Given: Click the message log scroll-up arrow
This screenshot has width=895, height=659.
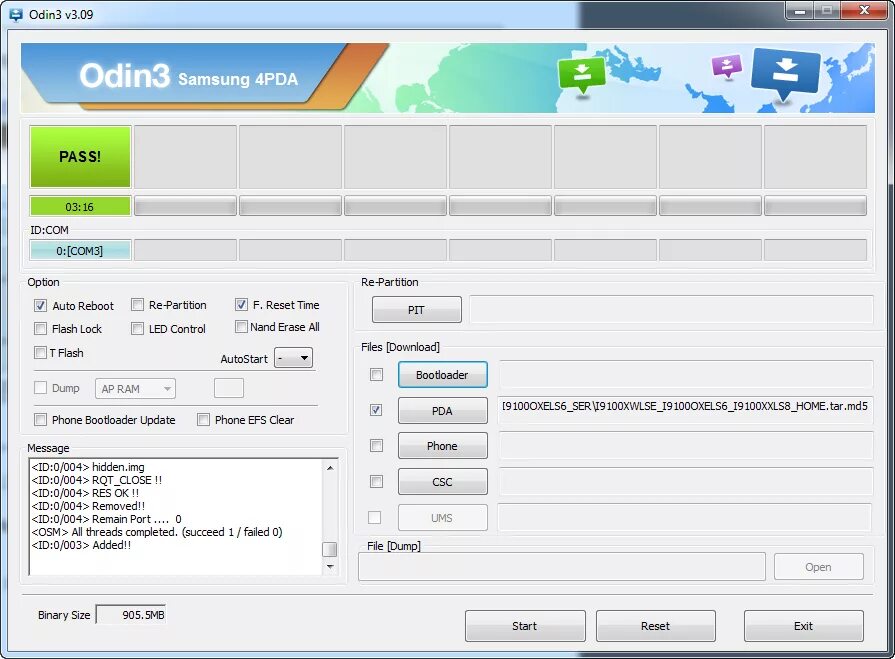Looking at the screenshot, I should point(330,468).
